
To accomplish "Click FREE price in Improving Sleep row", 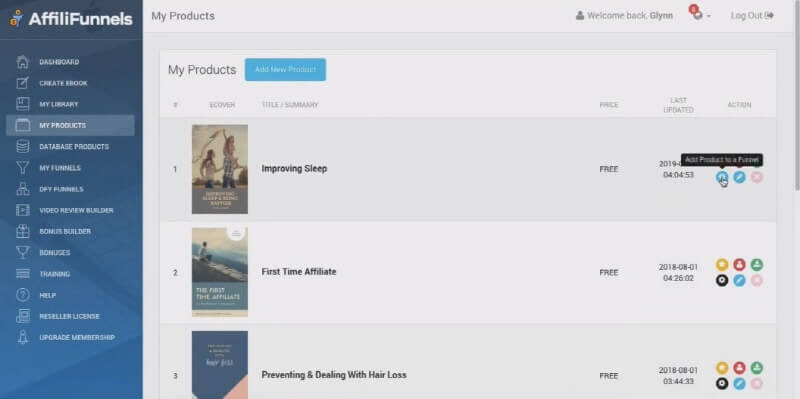I will click(609, 169).
